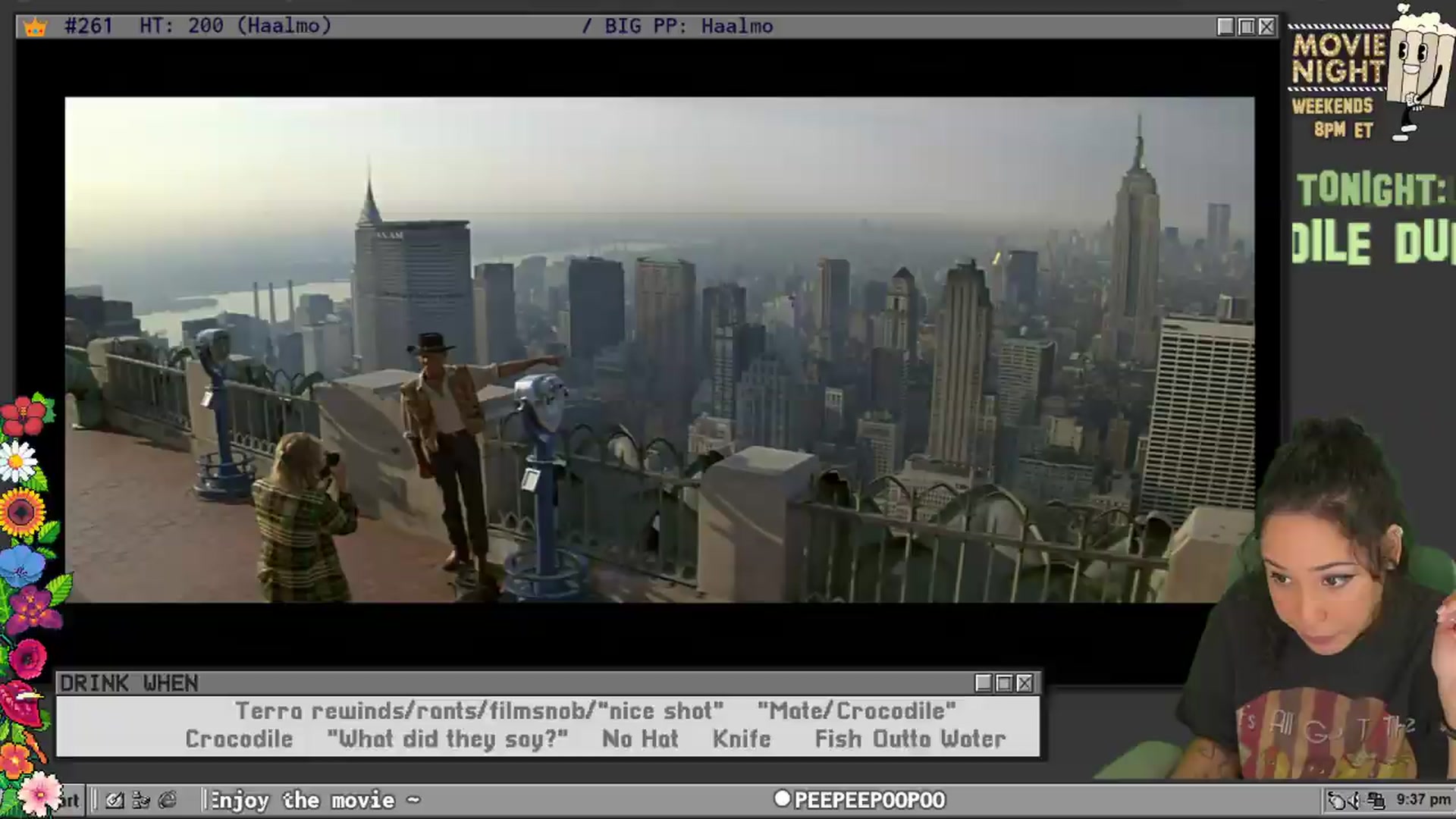1456x819 pixels.
Task: Launch the notepad-and-pen quick launch icon
Action: (115, 800)
